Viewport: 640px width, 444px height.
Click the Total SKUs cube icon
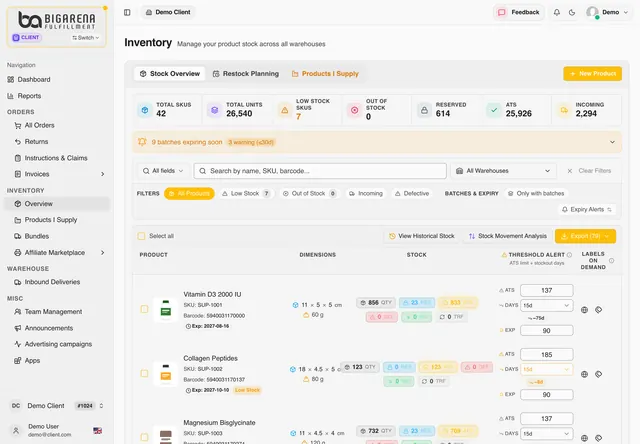[x=145, y=110]
